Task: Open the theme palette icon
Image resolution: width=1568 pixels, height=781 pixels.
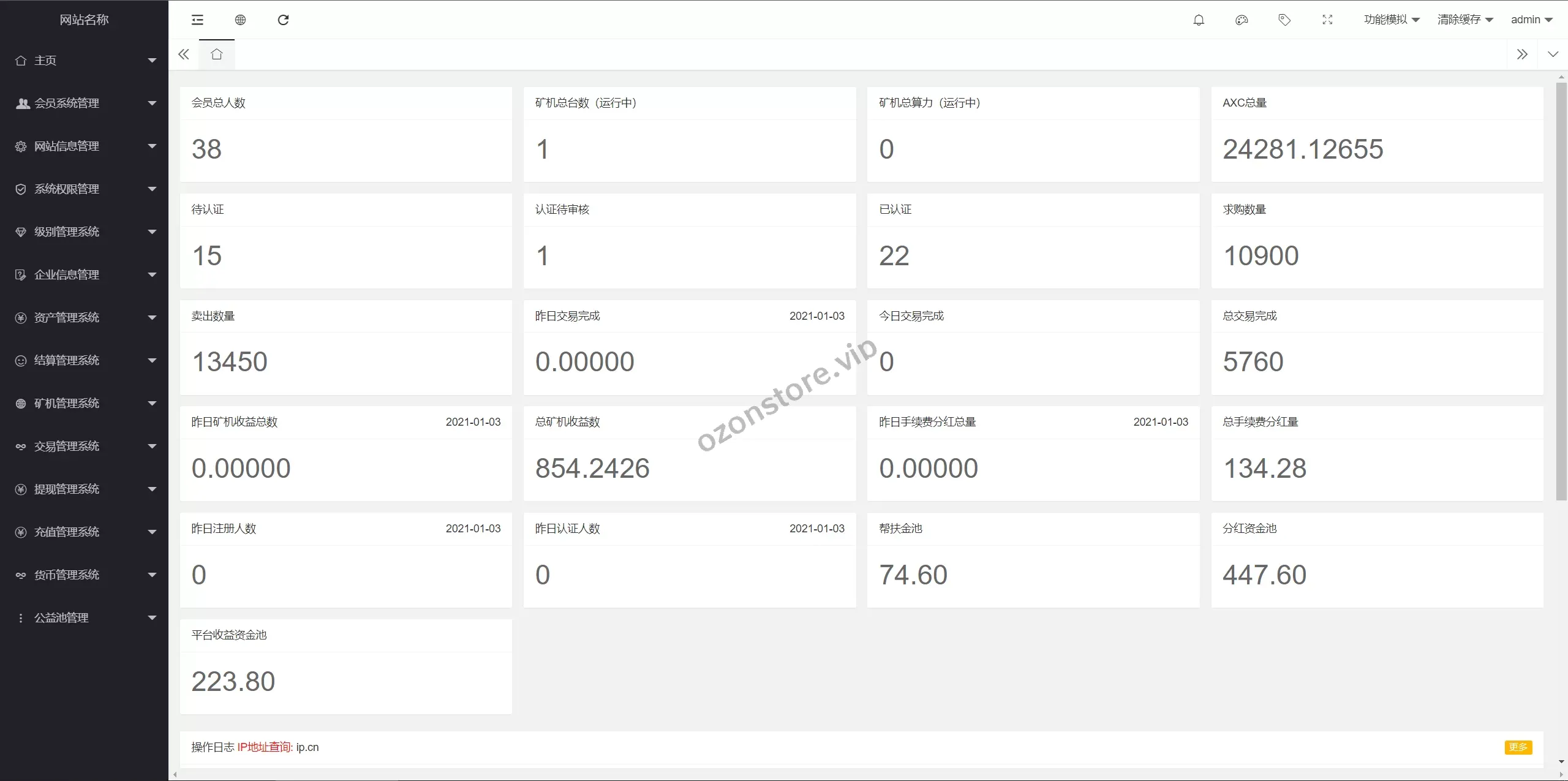Action: click(x=1242, y=20)
